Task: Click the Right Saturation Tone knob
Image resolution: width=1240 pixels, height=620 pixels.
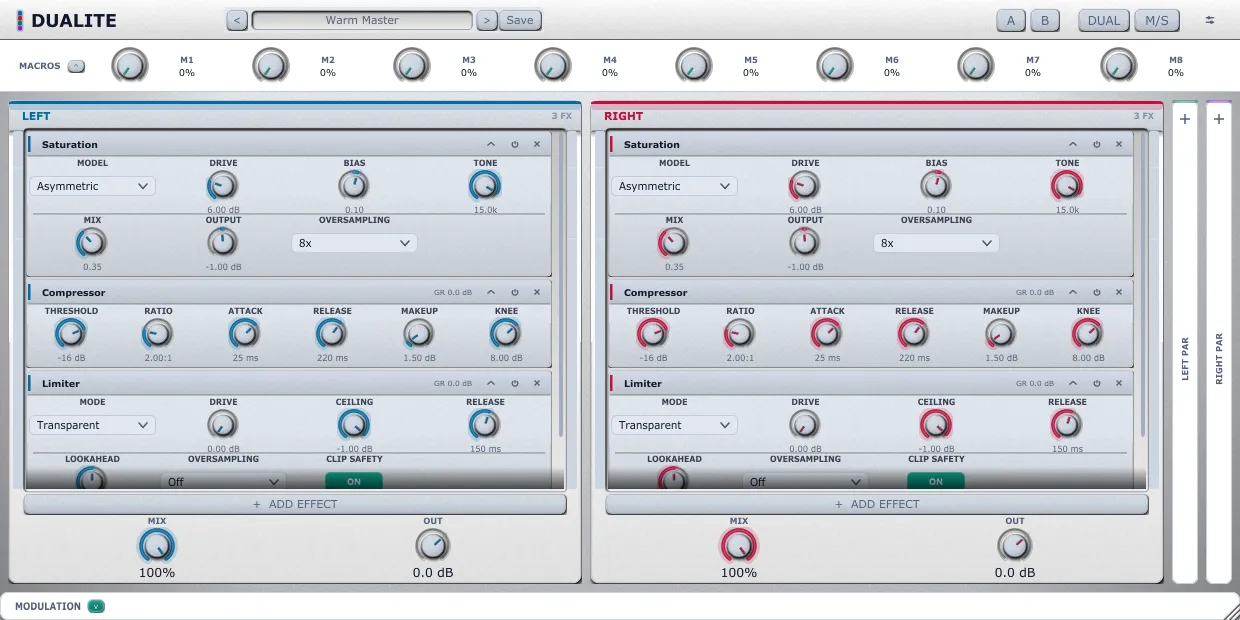Action: coord(1067,185)
